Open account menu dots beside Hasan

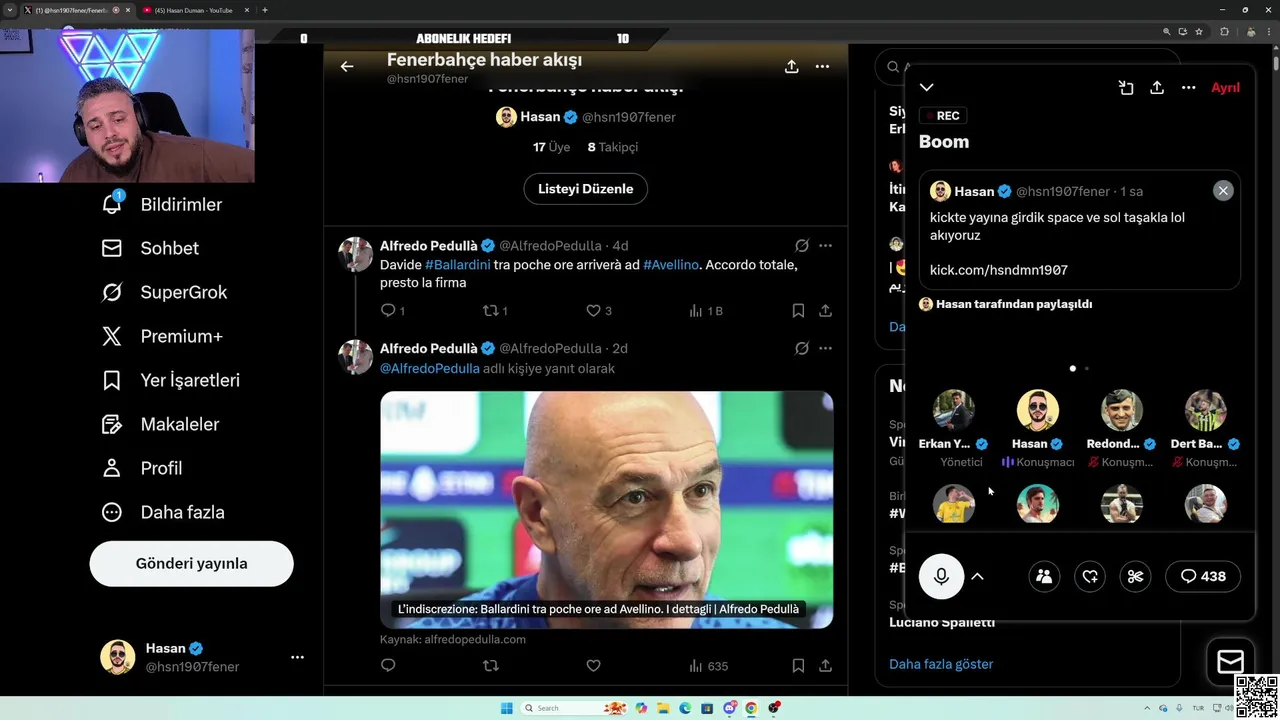pyautogui.click(x=297, y=657)
